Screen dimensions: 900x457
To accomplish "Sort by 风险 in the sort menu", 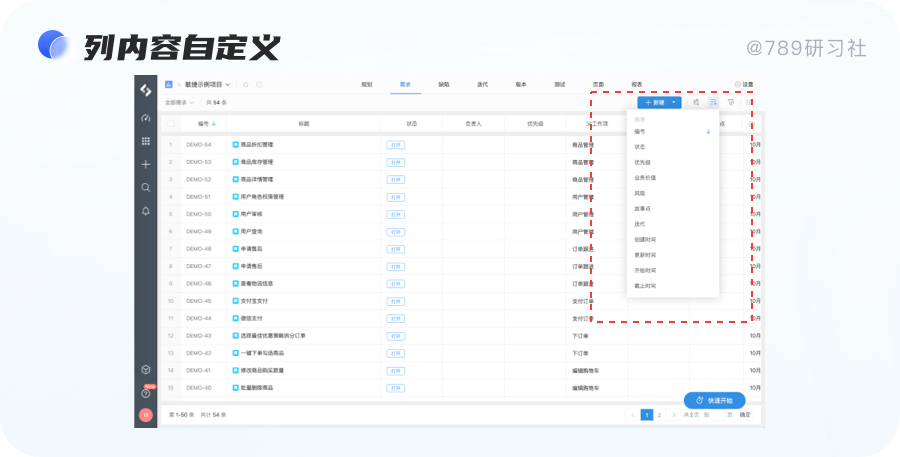I will (673, 193).
